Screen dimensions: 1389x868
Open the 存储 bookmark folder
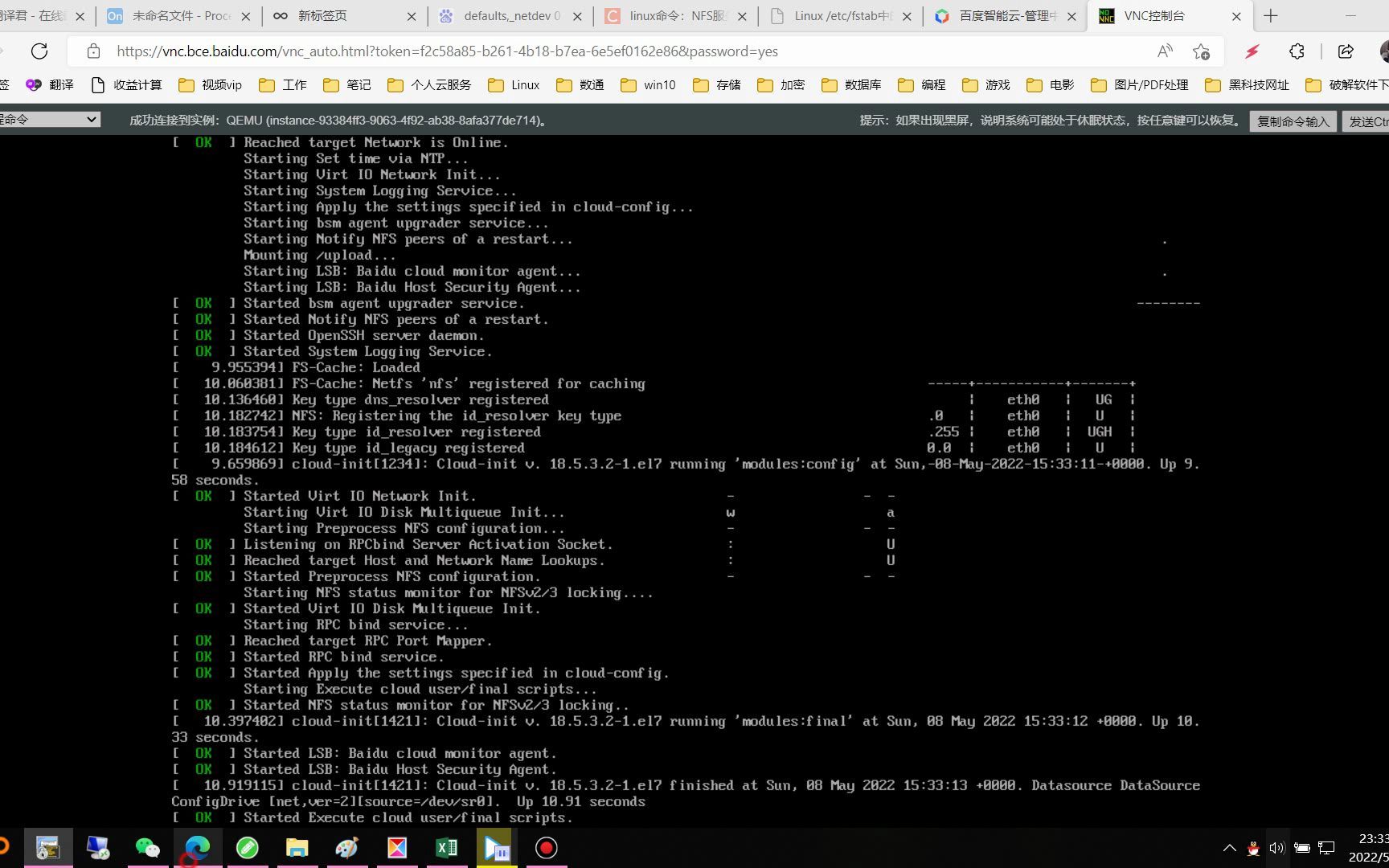point(716,85)
